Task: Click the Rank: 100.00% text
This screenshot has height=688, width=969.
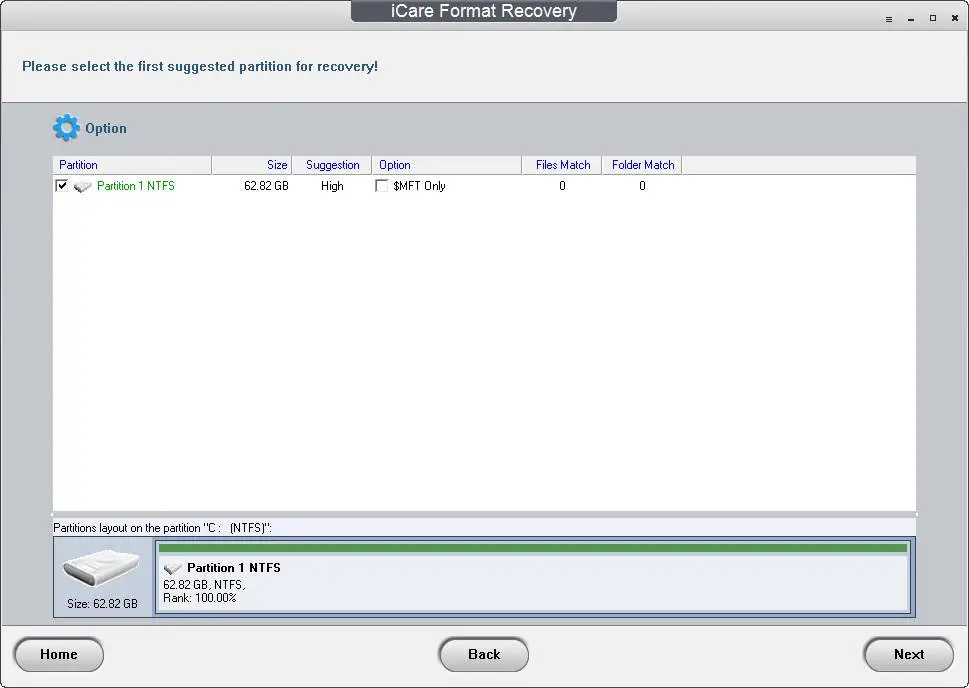Action: coord(200,598)
